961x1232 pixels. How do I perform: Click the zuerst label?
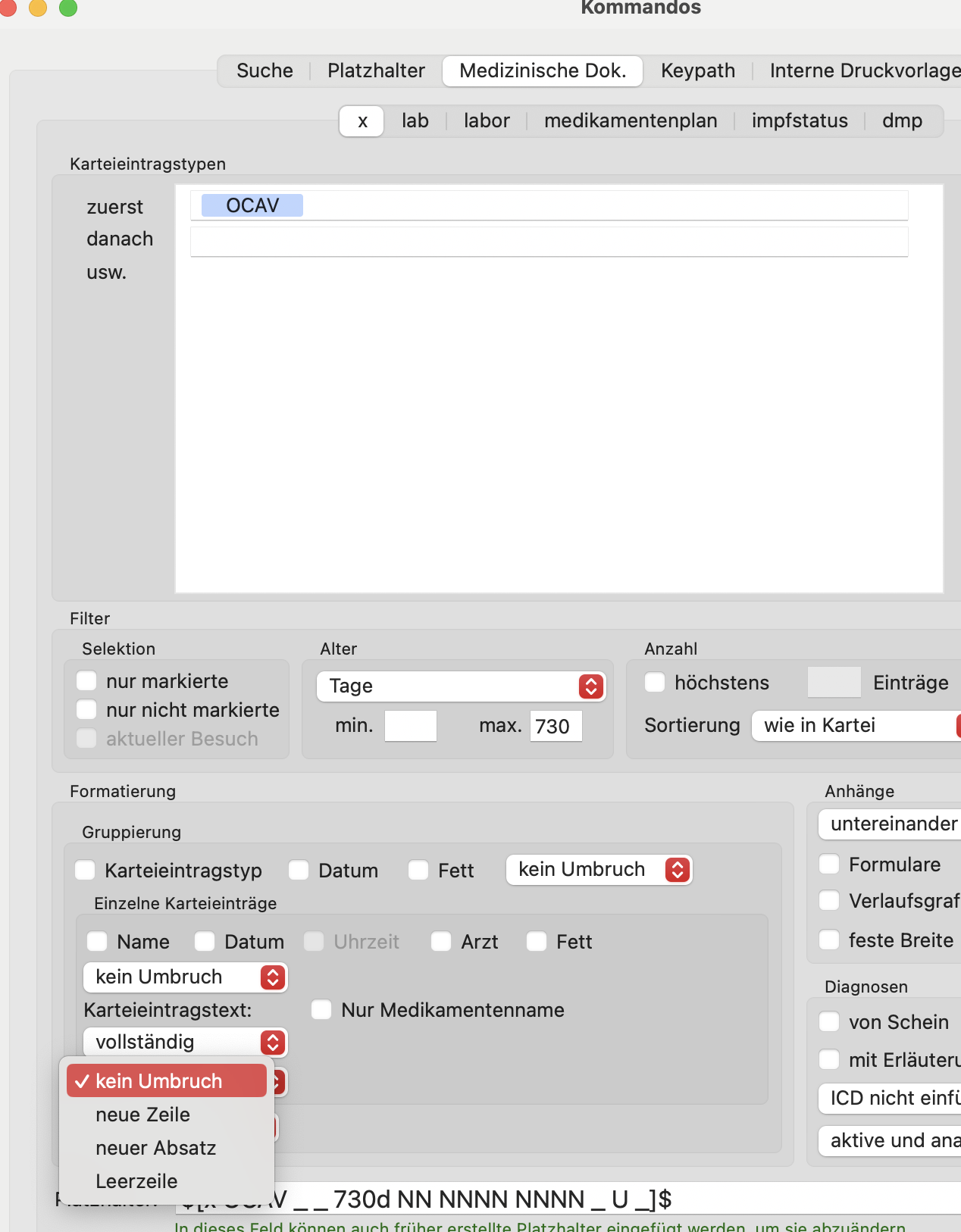click(x=114, y=207)
